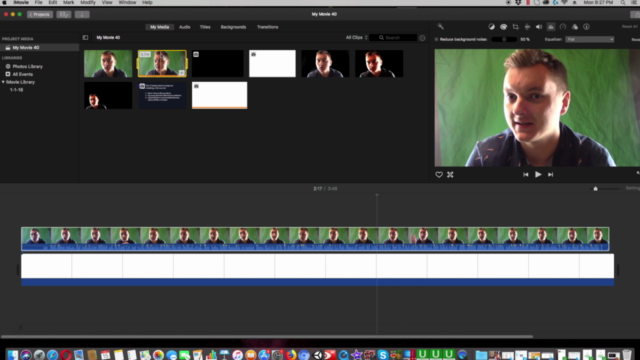Open the media browser settings gear
The width and height of the screenshot is (640, 360).
click(x=422, y=38)
